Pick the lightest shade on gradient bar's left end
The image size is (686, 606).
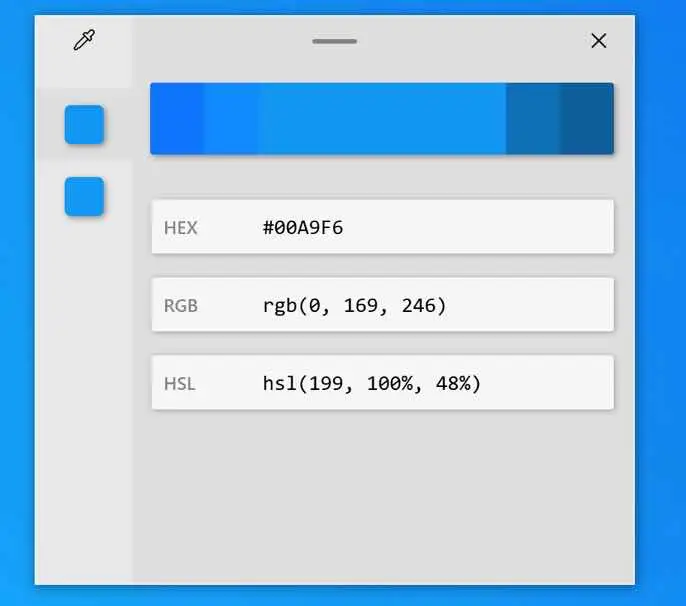(x=177, y=118)
